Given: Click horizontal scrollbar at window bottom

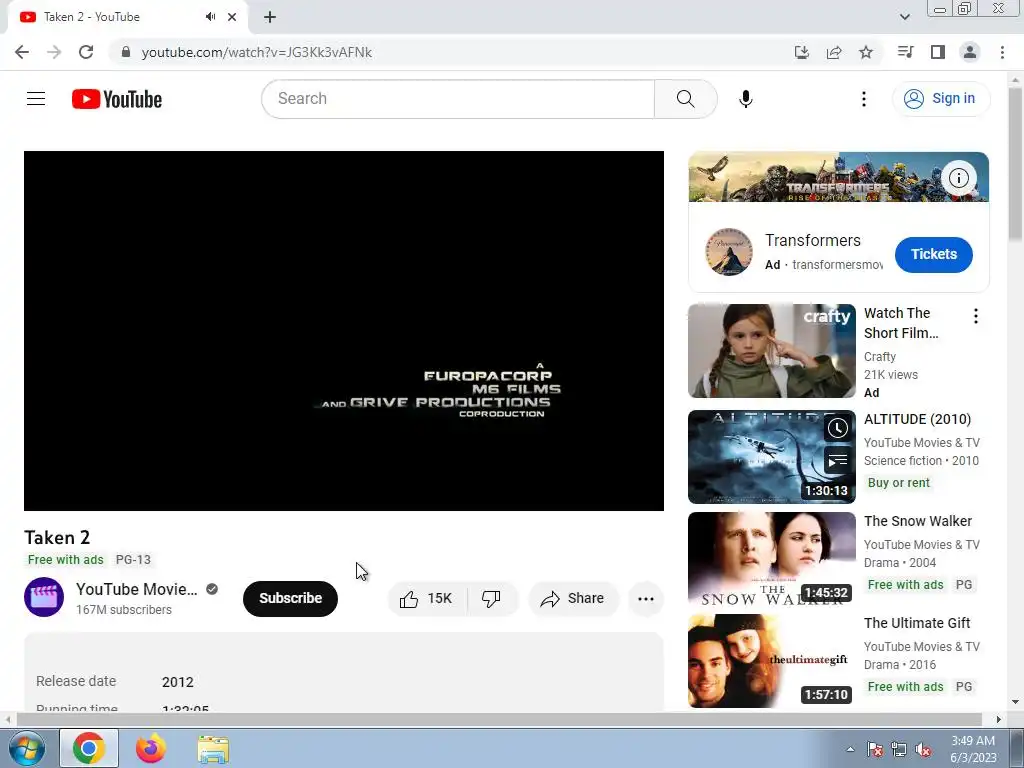Looking at the screenshot, I should click(499, 720).
